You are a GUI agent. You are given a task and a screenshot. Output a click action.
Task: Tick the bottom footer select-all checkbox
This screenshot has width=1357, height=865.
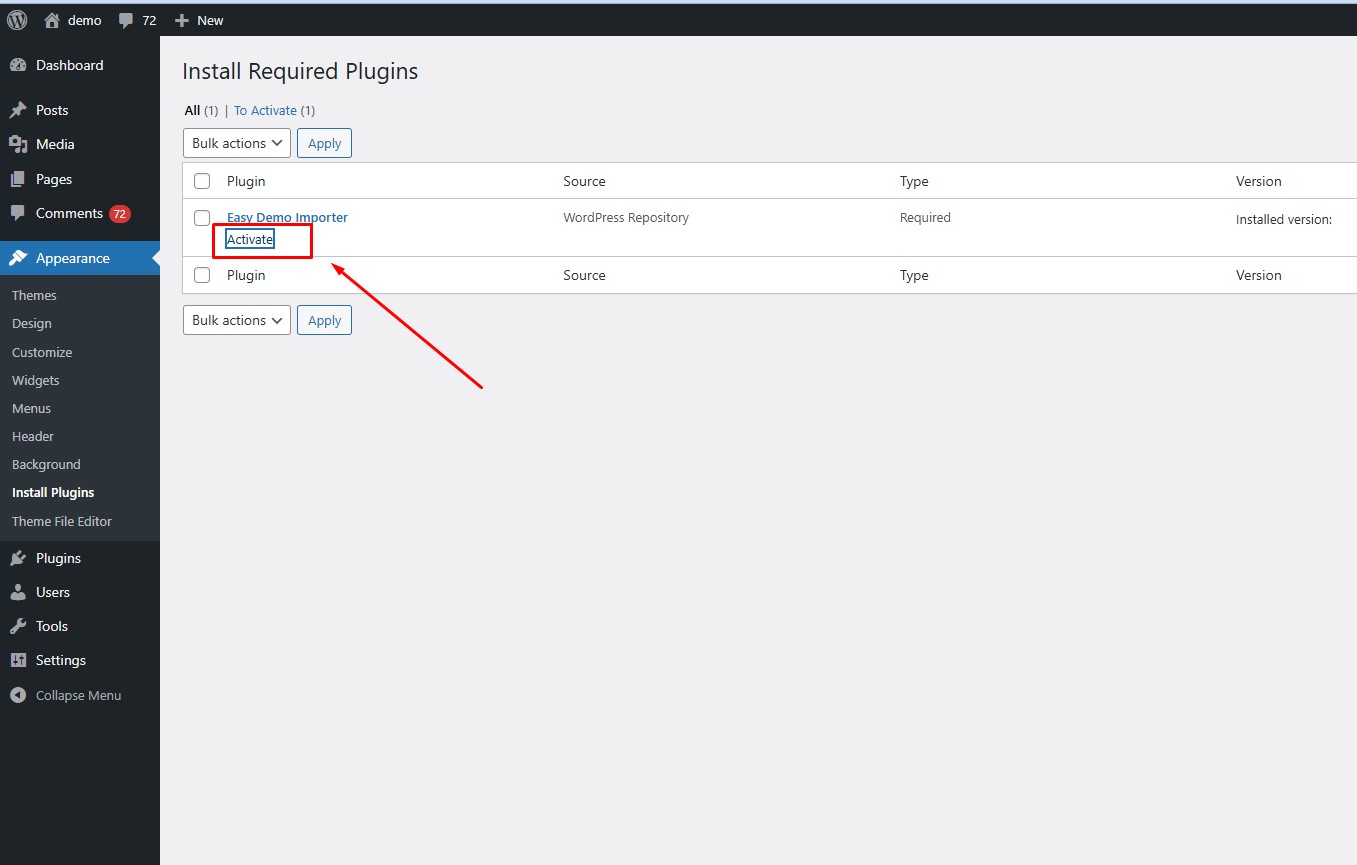tap(202, 275)
